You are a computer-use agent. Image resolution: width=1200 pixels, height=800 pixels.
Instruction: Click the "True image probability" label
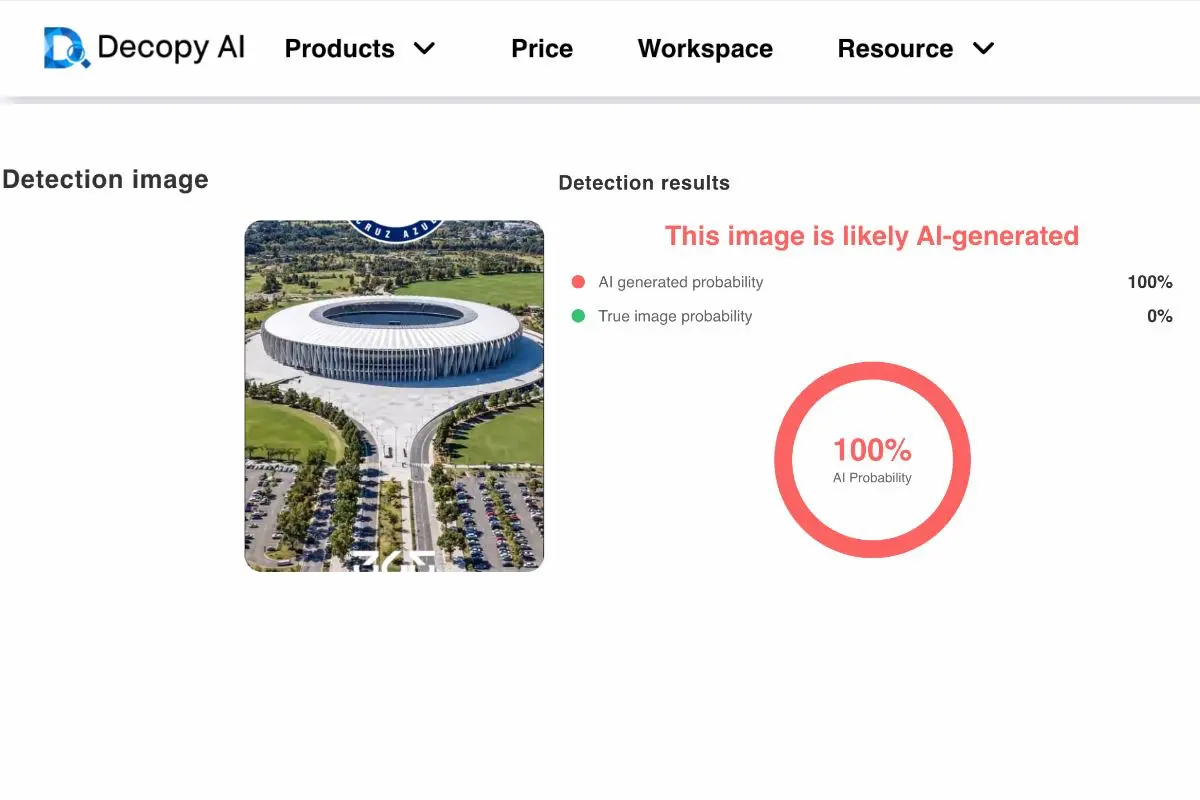675,316
